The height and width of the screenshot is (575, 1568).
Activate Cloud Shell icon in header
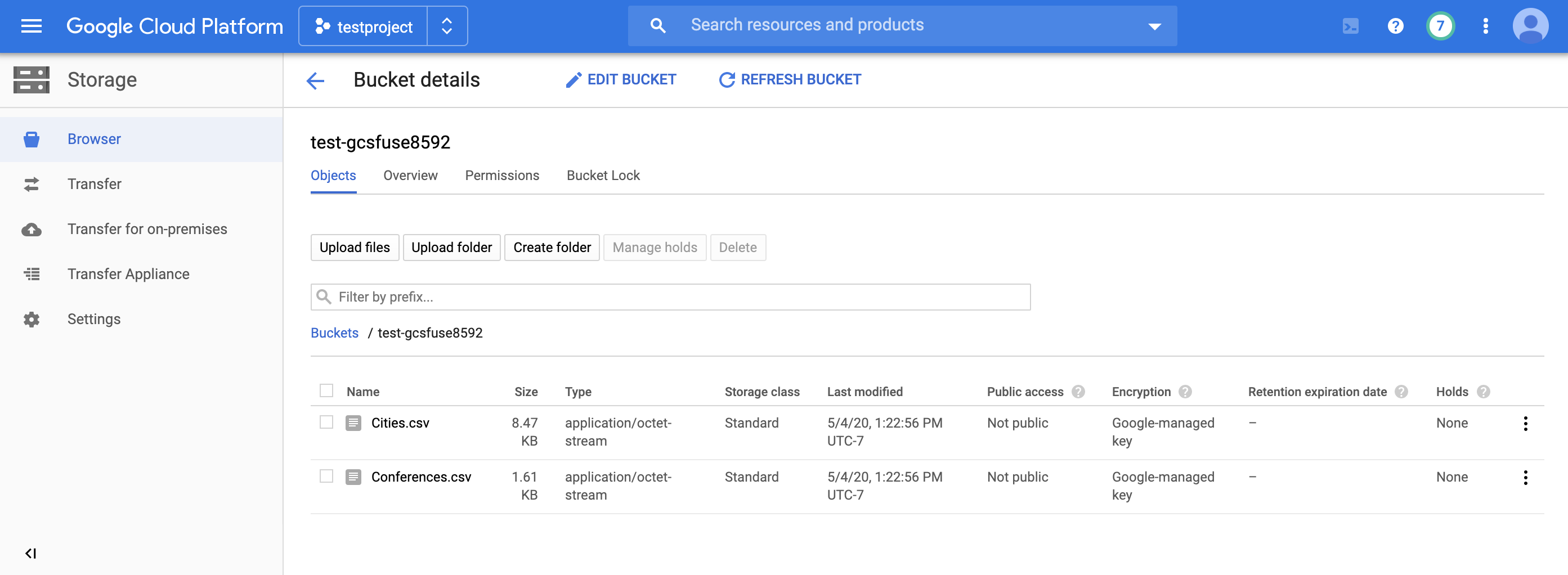point(1350,25)
